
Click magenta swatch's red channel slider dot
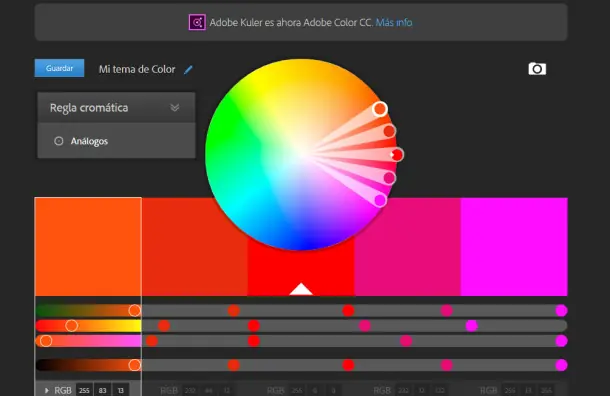point(561,310)
